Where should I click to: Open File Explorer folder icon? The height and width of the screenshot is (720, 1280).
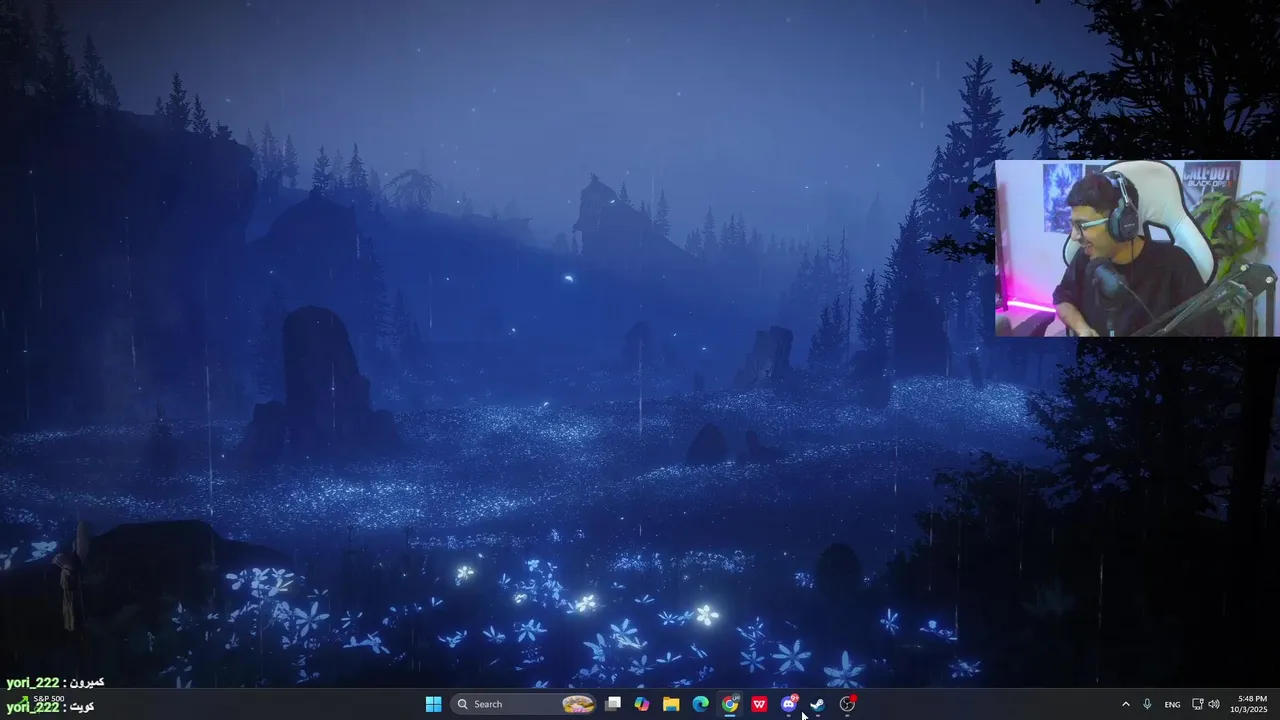point(671,704)
